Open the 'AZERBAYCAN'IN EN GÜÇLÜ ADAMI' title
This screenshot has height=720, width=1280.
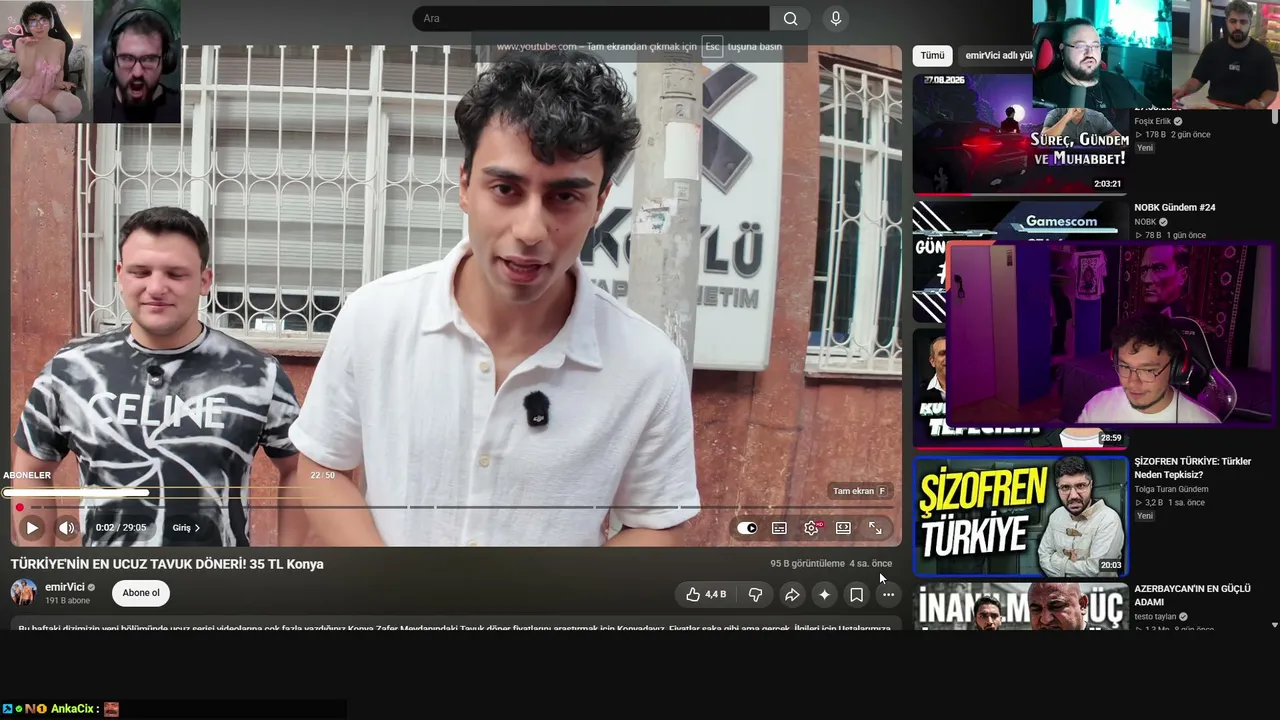coord(1192,595)
